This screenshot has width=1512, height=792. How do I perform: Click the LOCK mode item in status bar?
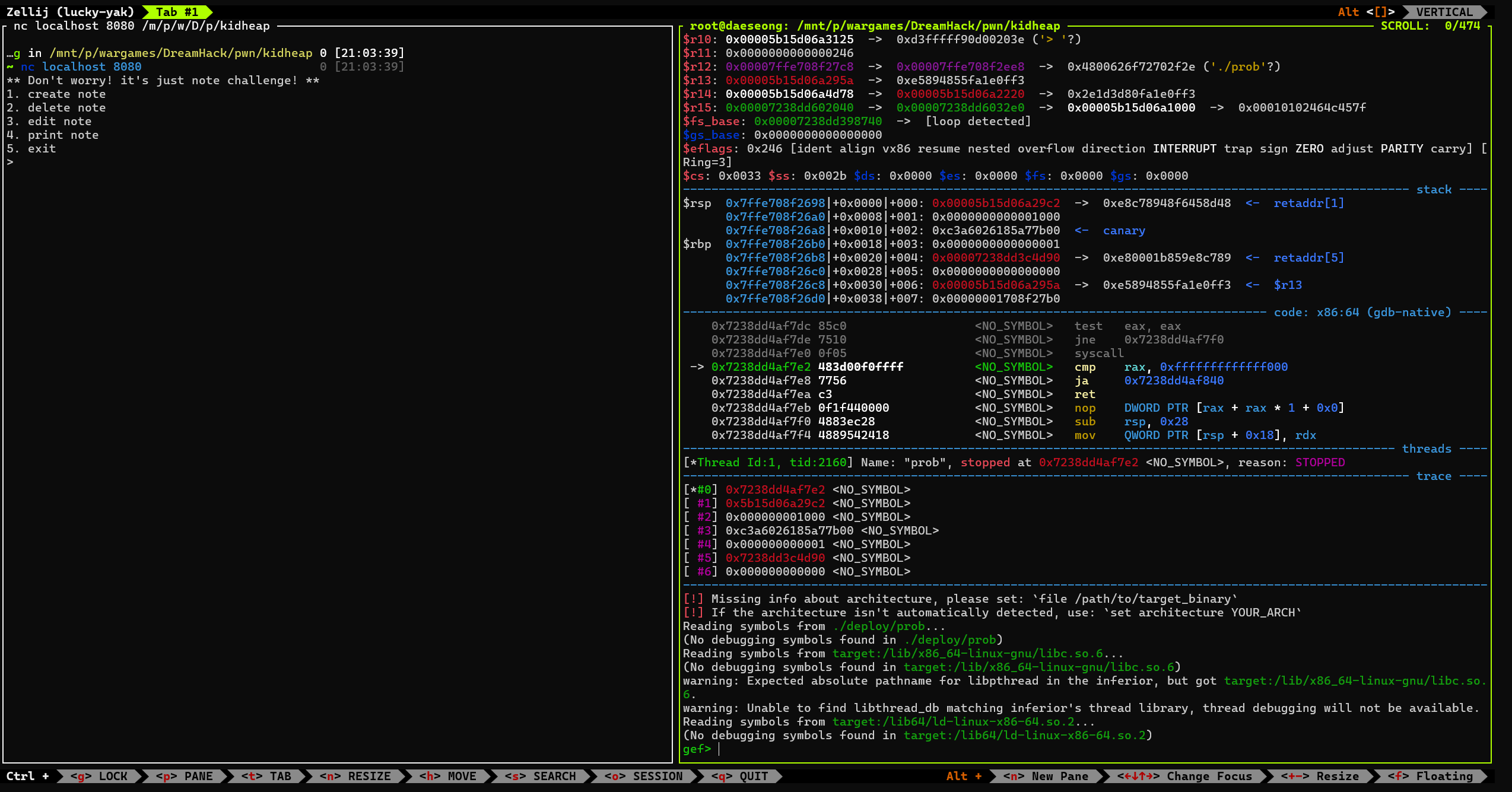click(x=99, y=776)
